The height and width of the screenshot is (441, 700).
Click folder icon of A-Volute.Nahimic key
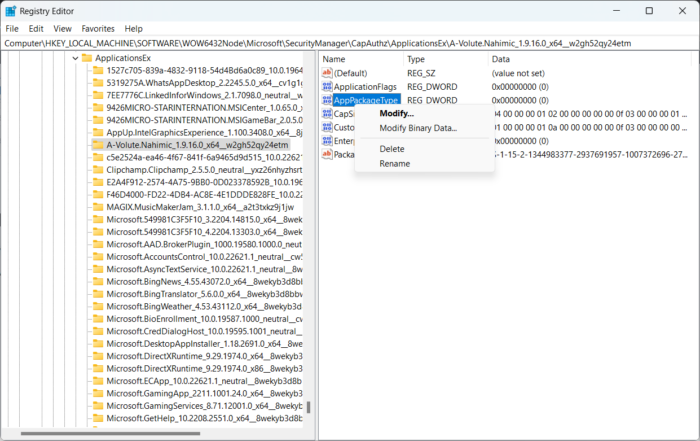pyautogui.click(x=98, y=145)
